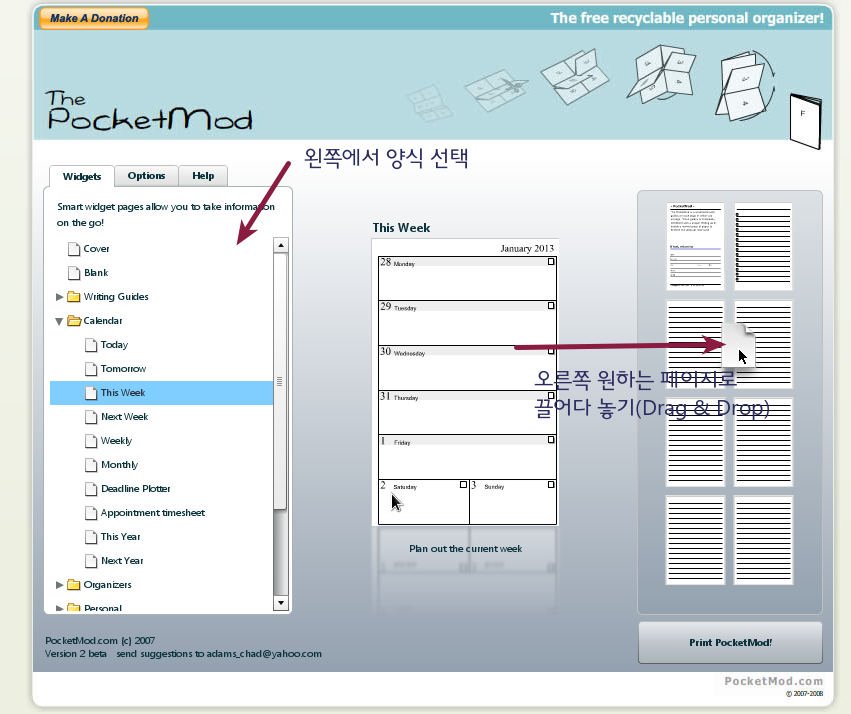Tick the checkbox for 3 Sunday
851x714 pixels.
coord(551,484)
